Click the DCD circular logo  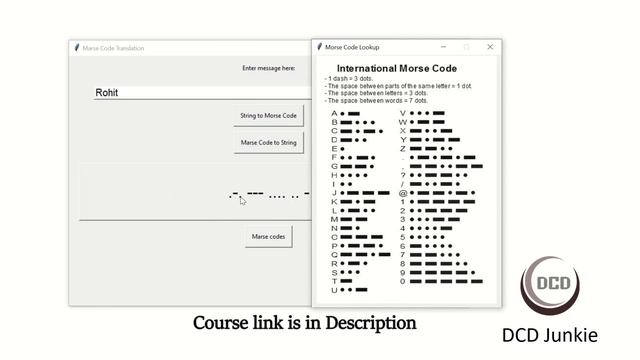pos(550,285)
